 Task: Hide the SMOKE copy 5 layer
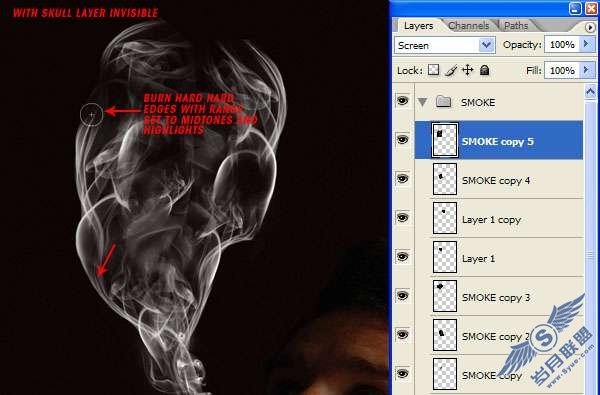pyautogui.click(x=402, y=140)
